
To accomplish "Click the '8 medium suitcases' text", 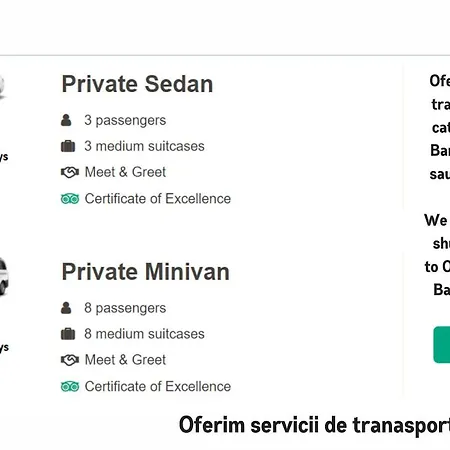I will (x=144, y=334).
